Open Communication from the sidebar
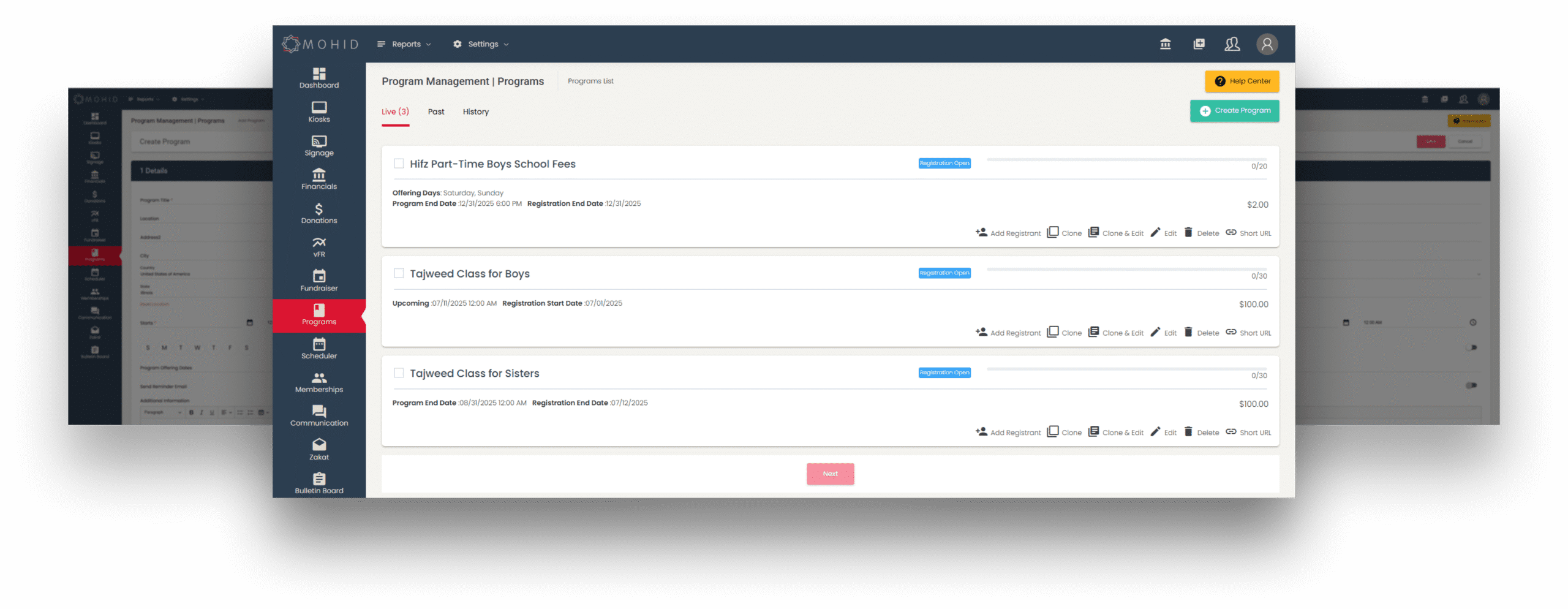This screenshot has width=1568, height=609. tap(318, 415)
